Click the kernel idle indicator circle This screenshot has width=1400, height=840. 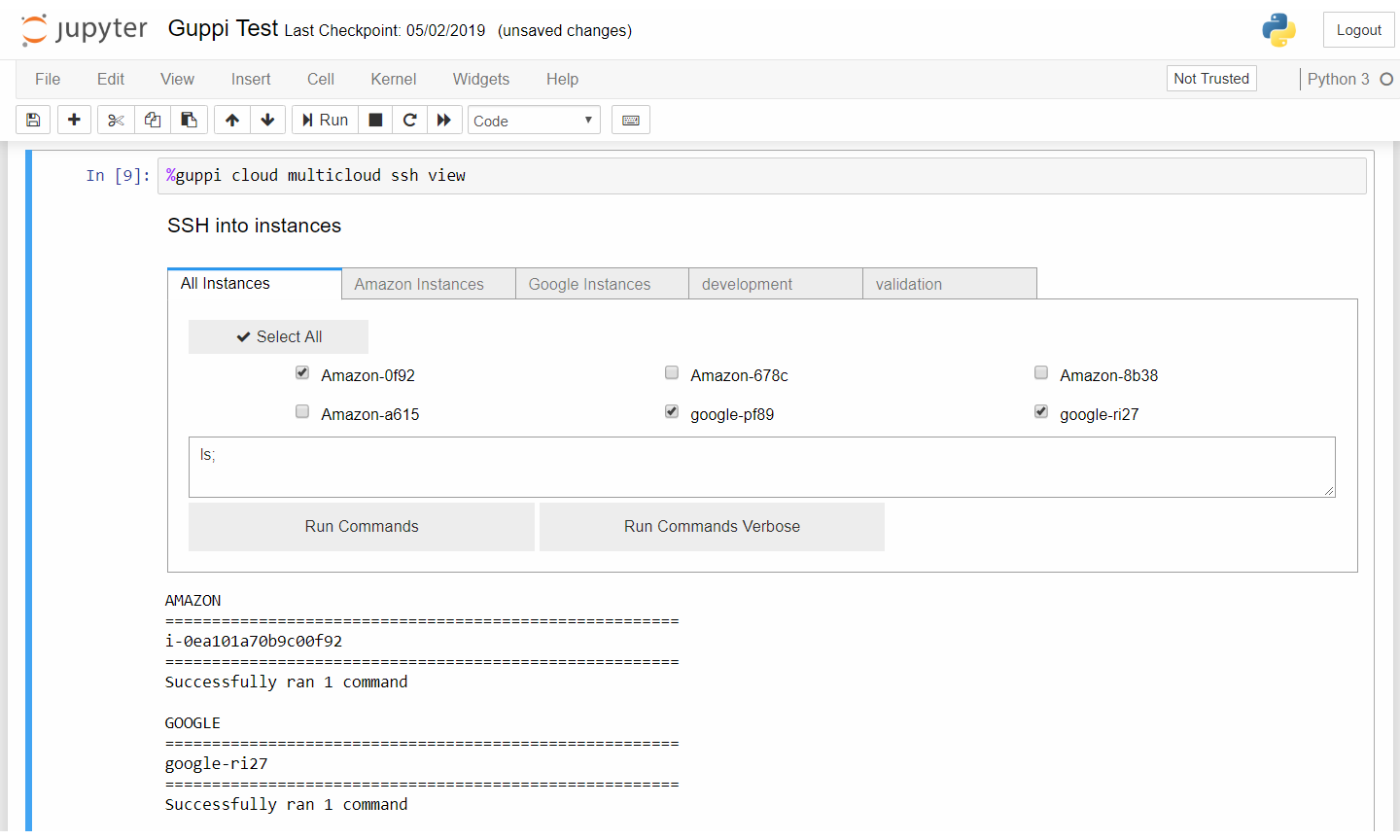pos(1386,80)
